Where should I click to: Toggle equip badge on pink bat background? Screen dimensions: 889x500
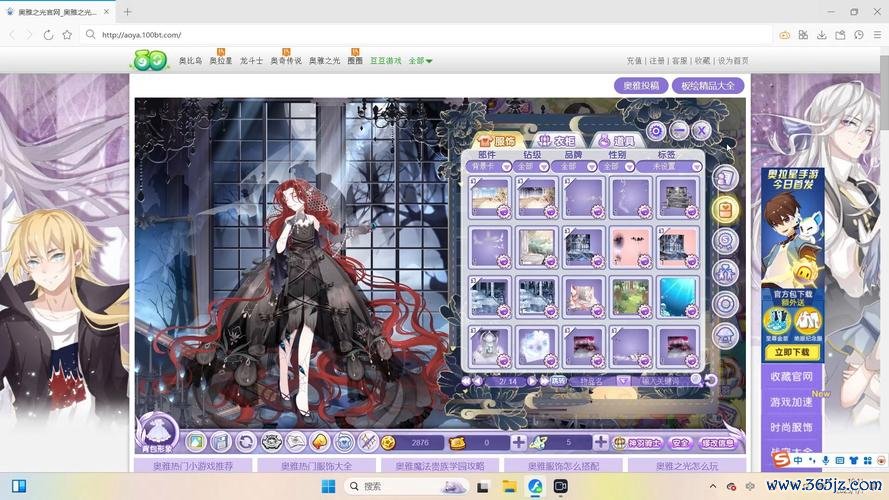(x=644, y=261)
